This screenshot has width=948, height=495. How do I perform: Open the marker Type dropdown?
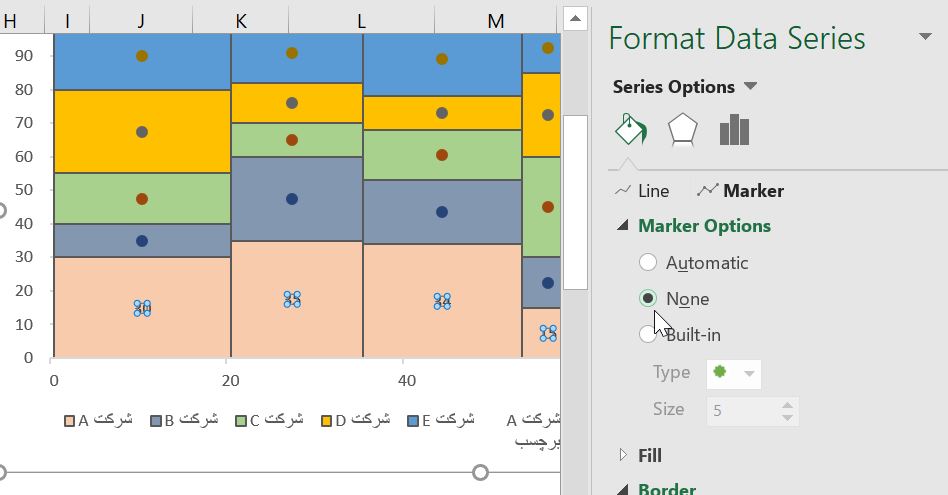click(746, 373)
